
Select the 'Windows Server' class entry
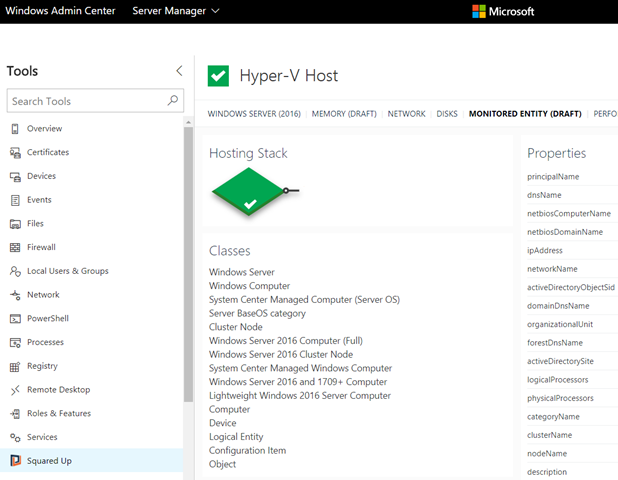click(242, 272)
